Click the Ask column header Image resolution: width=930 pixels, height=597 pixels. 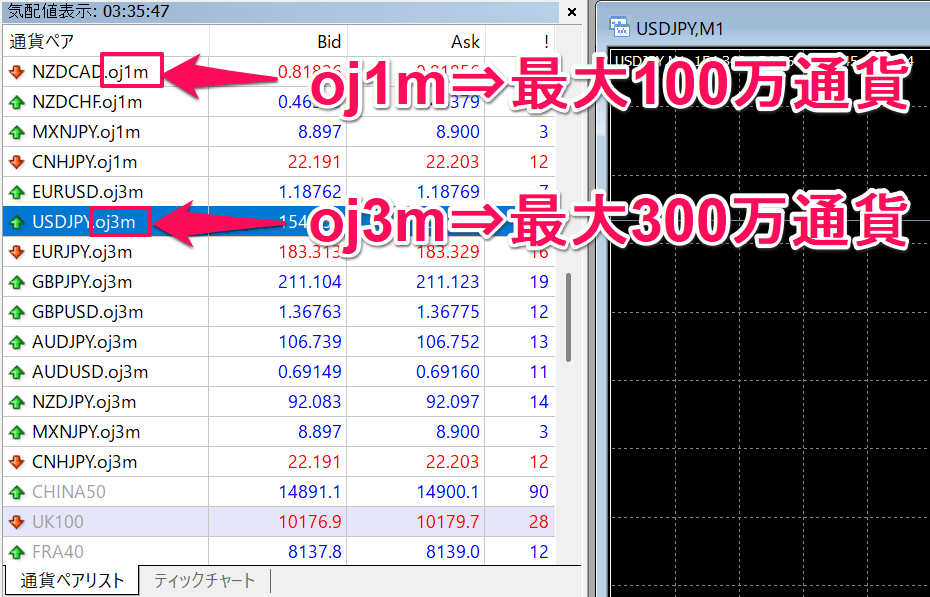[x=465, y=42]
